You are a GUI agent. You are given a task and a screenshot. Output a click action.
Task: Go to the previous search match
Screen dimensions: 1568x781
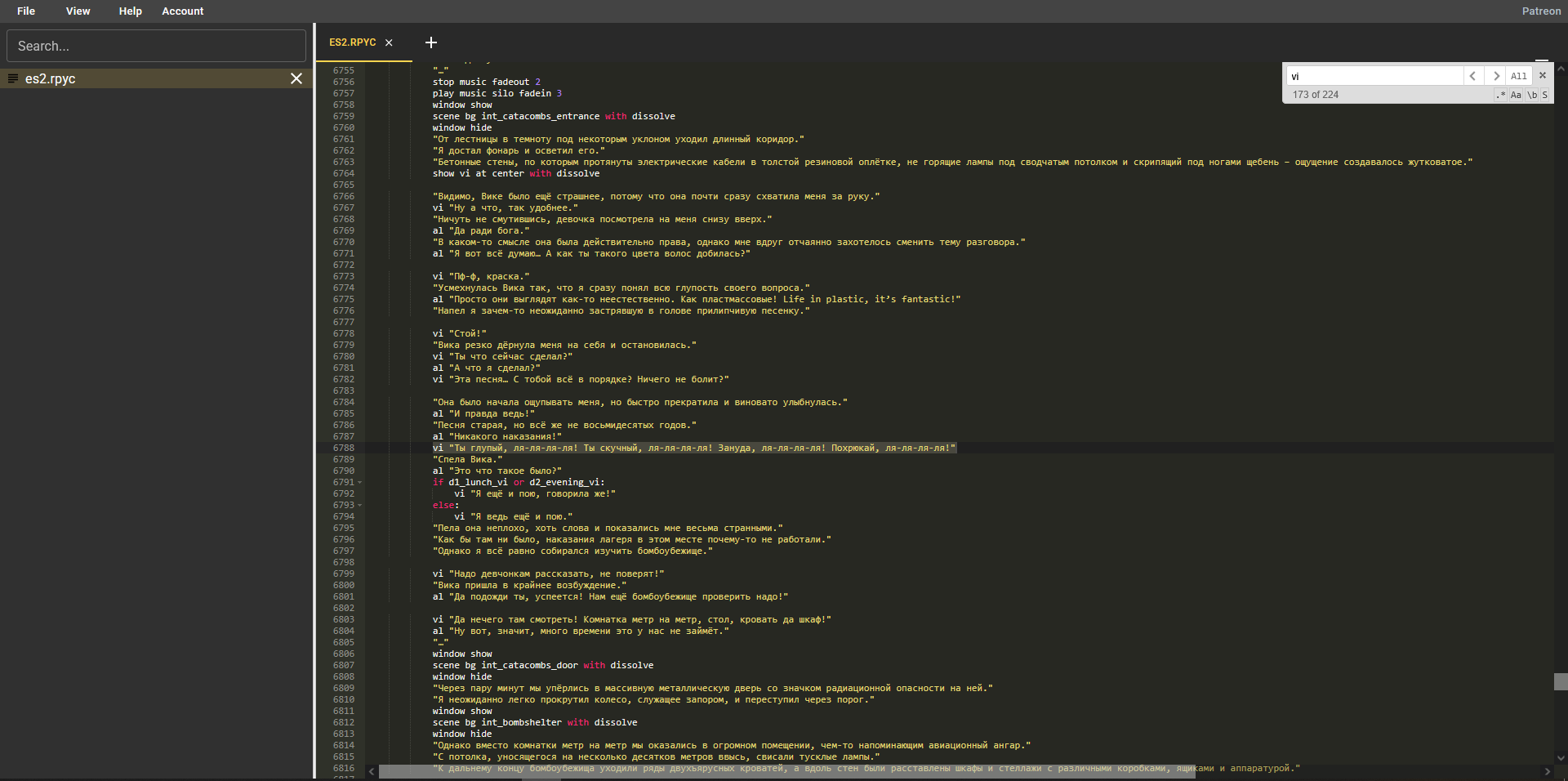pos(1472,76)
